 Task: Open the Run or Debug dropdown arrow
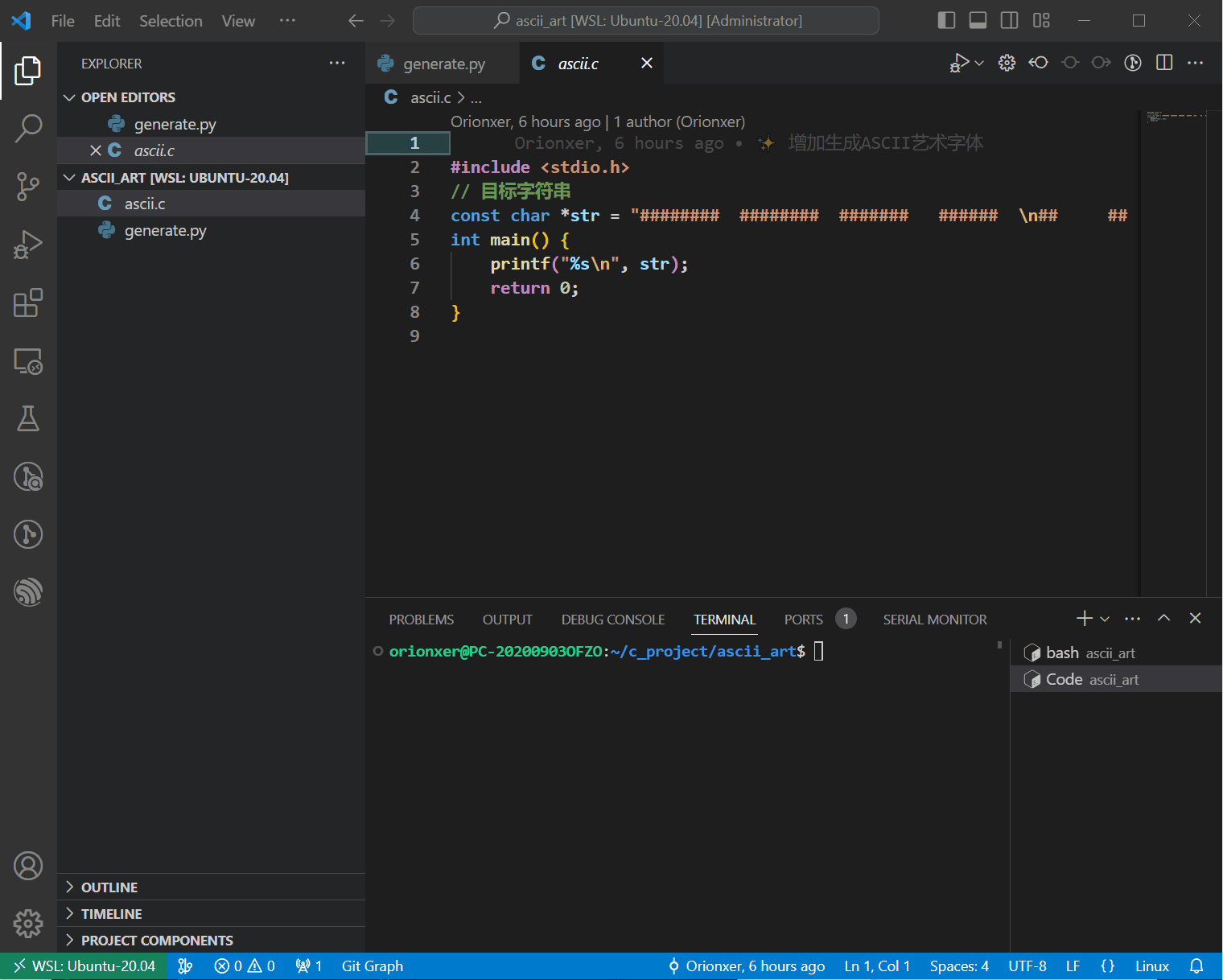(979, 63)
